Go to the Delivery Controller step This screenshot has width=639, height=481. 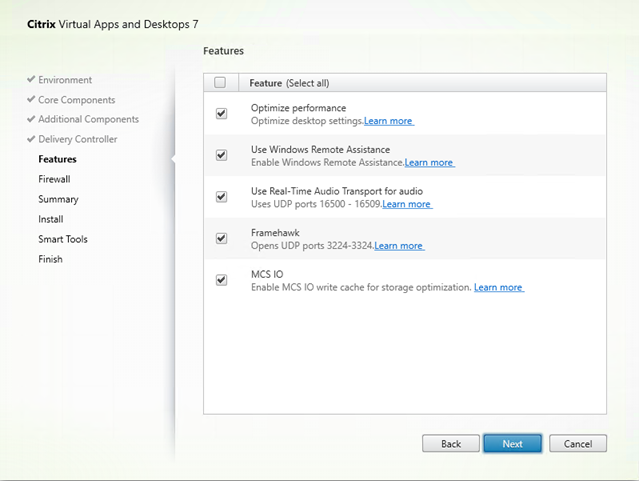click(x=78, y=139)
